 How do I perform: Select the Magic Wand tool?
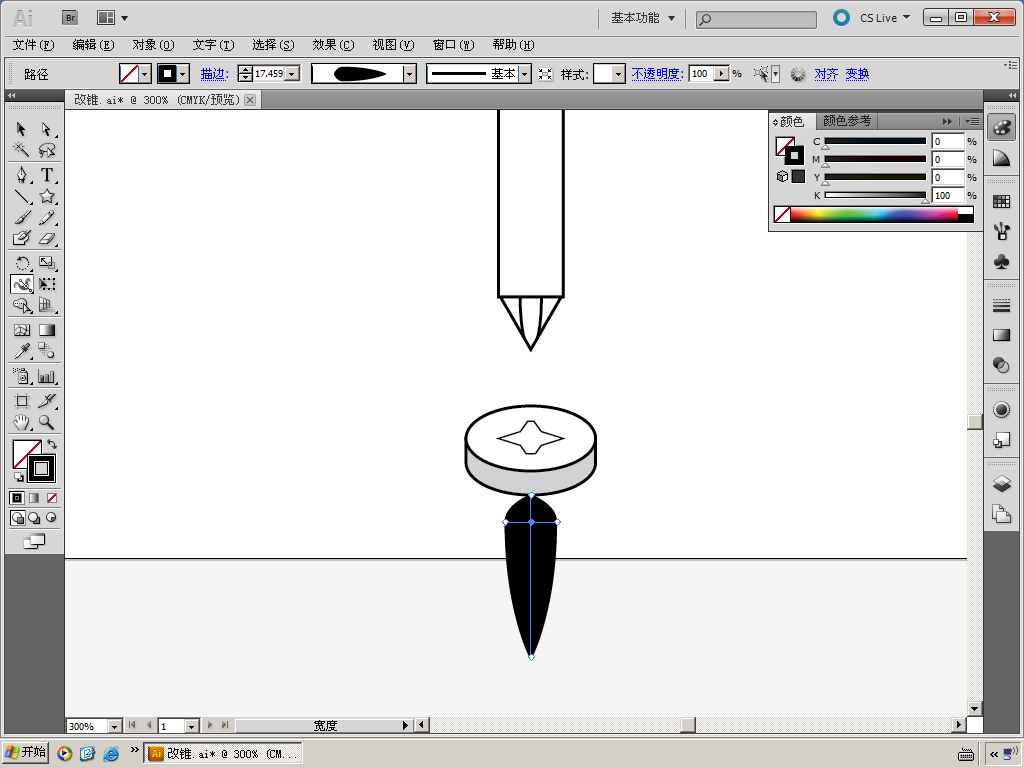tap(22, 150)
